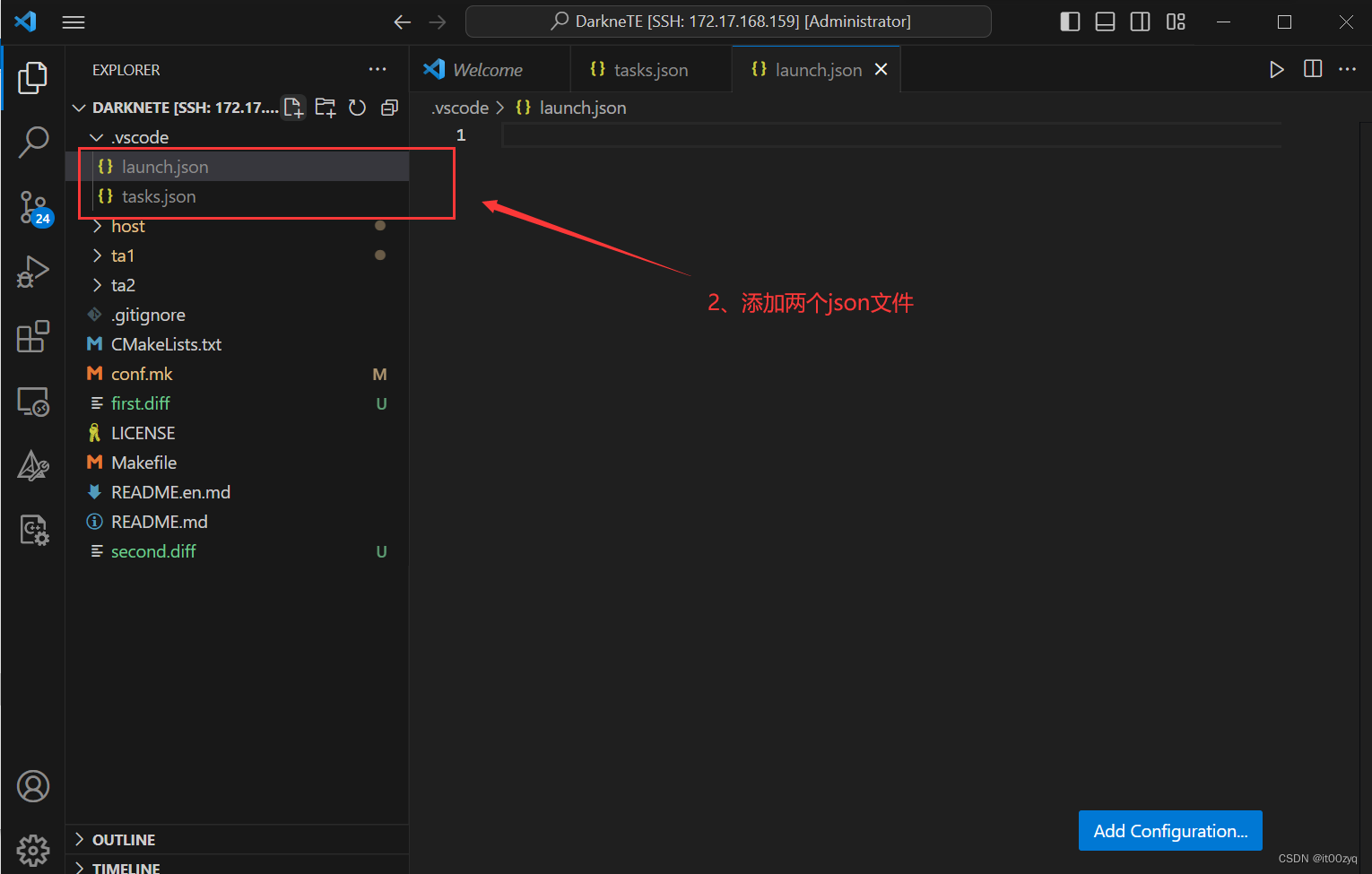
Task: Open second.diff file
Action: pyautogui.click(x=238, y=551)
